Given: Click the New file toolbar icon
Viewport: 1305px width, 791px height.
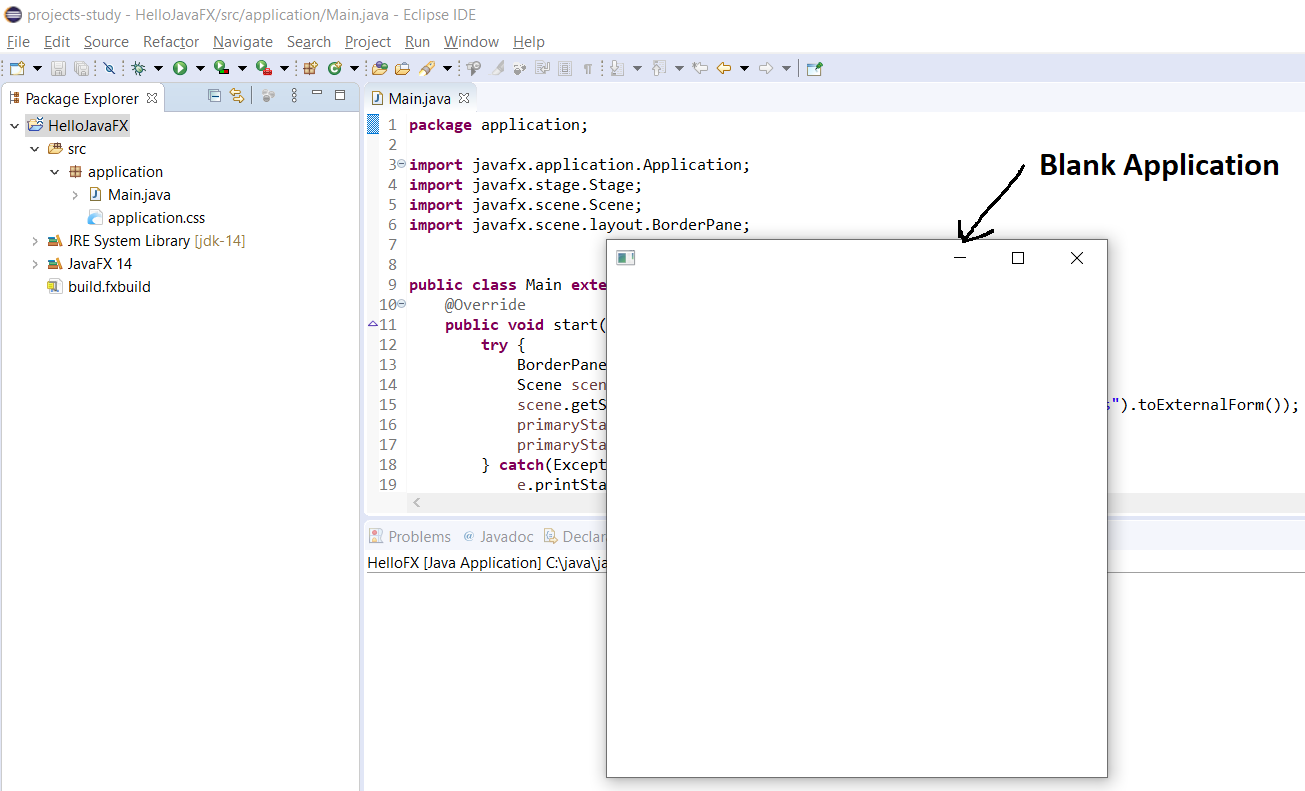Looking at the screenshot, I should click(17, 68).
